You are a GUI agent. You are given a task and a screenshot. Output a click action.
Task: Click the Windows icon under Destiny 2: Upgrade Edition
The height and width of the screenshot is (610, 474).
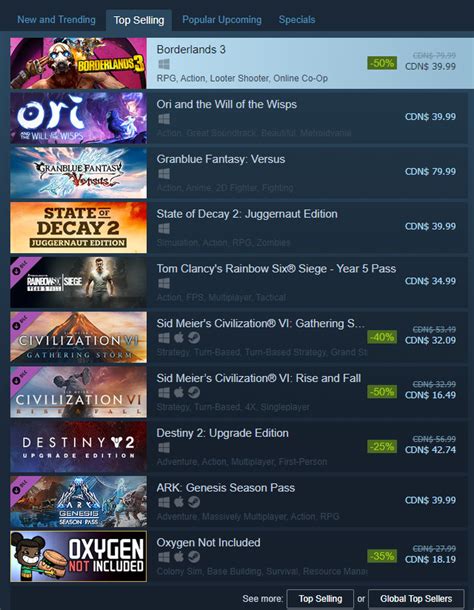164,448
